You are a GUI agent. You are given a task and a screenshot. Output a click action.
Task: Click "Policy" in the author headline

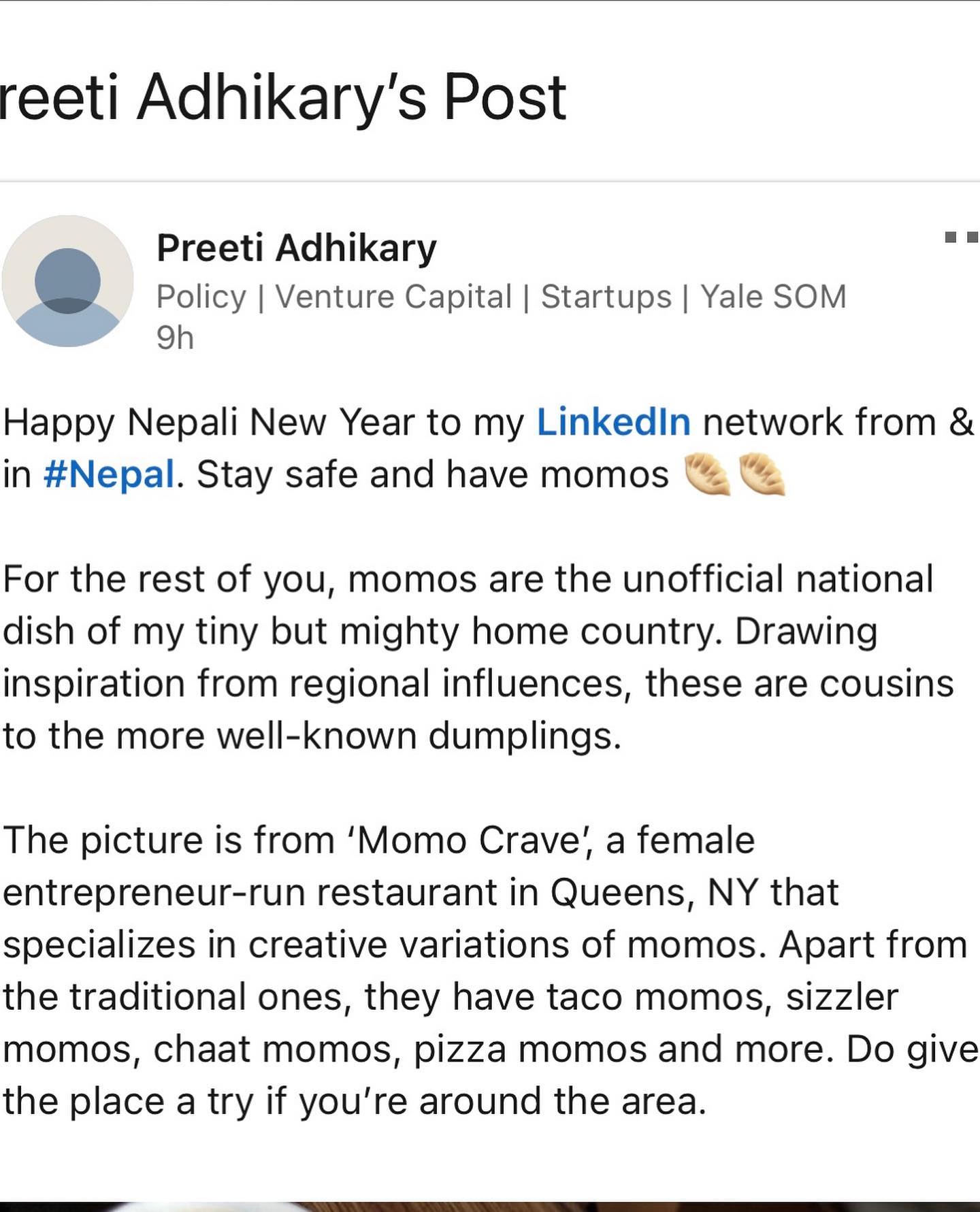pyautogui.click(x=201, y=297)
